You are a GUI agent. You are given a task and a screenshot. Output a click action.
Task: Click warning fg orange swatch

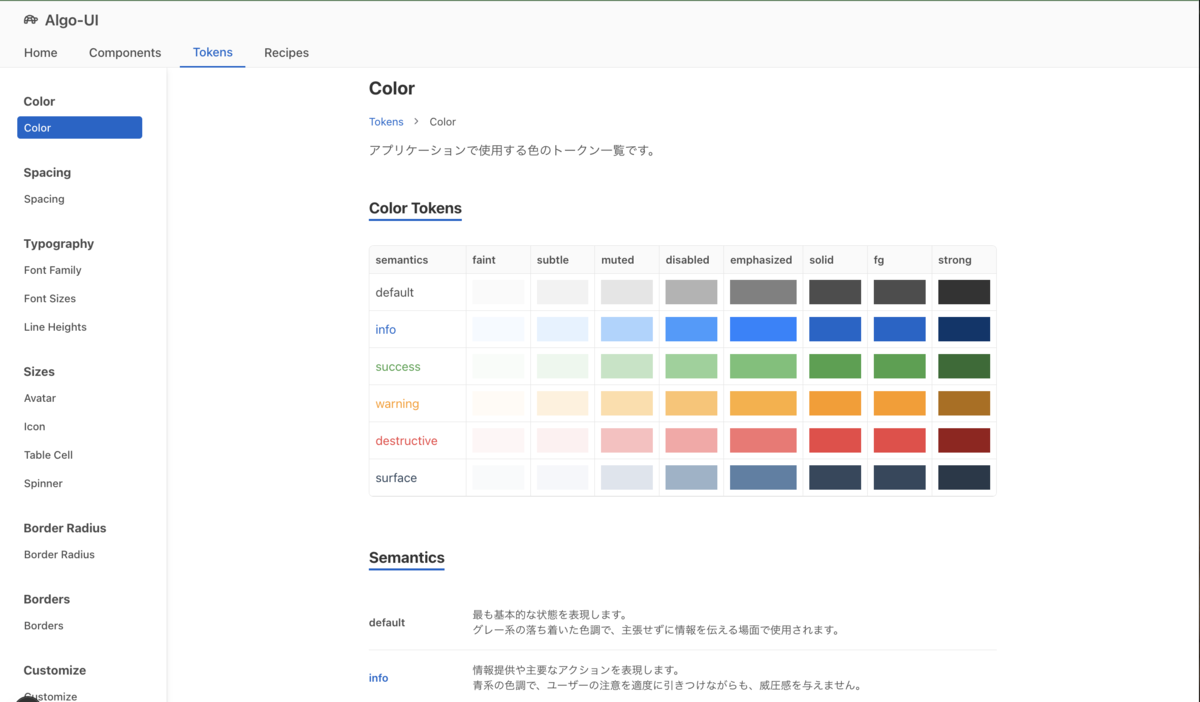(x=900, y=403)
